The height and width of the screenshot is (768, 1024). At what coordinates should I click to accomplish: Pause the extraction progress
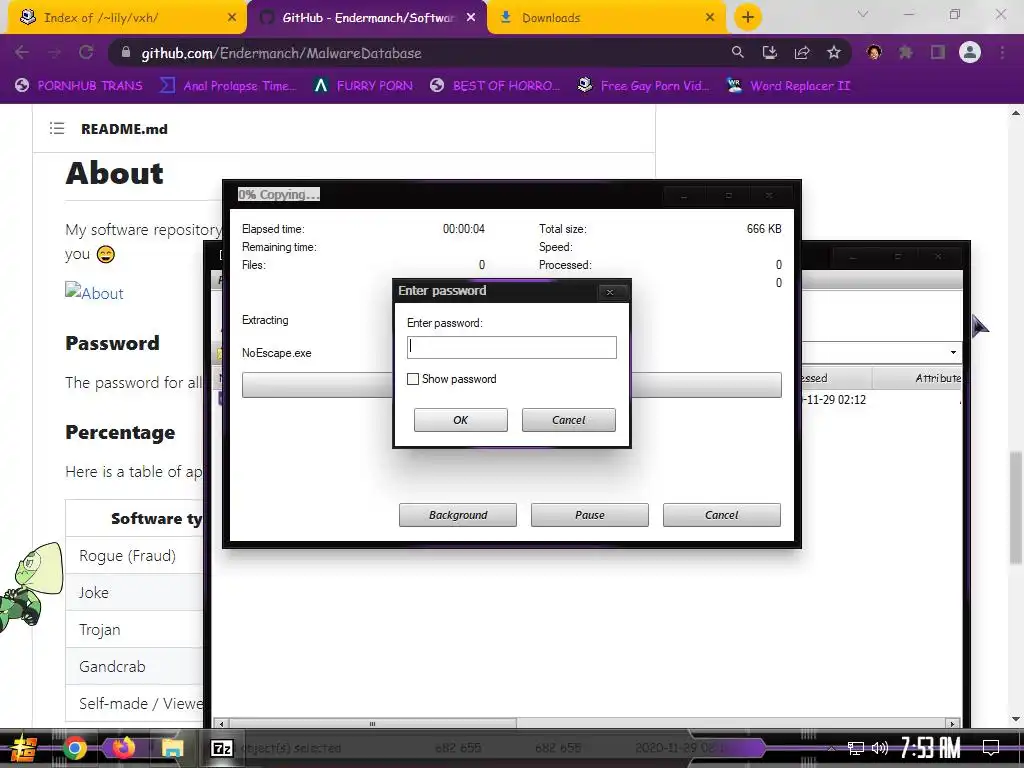(590, 515)
